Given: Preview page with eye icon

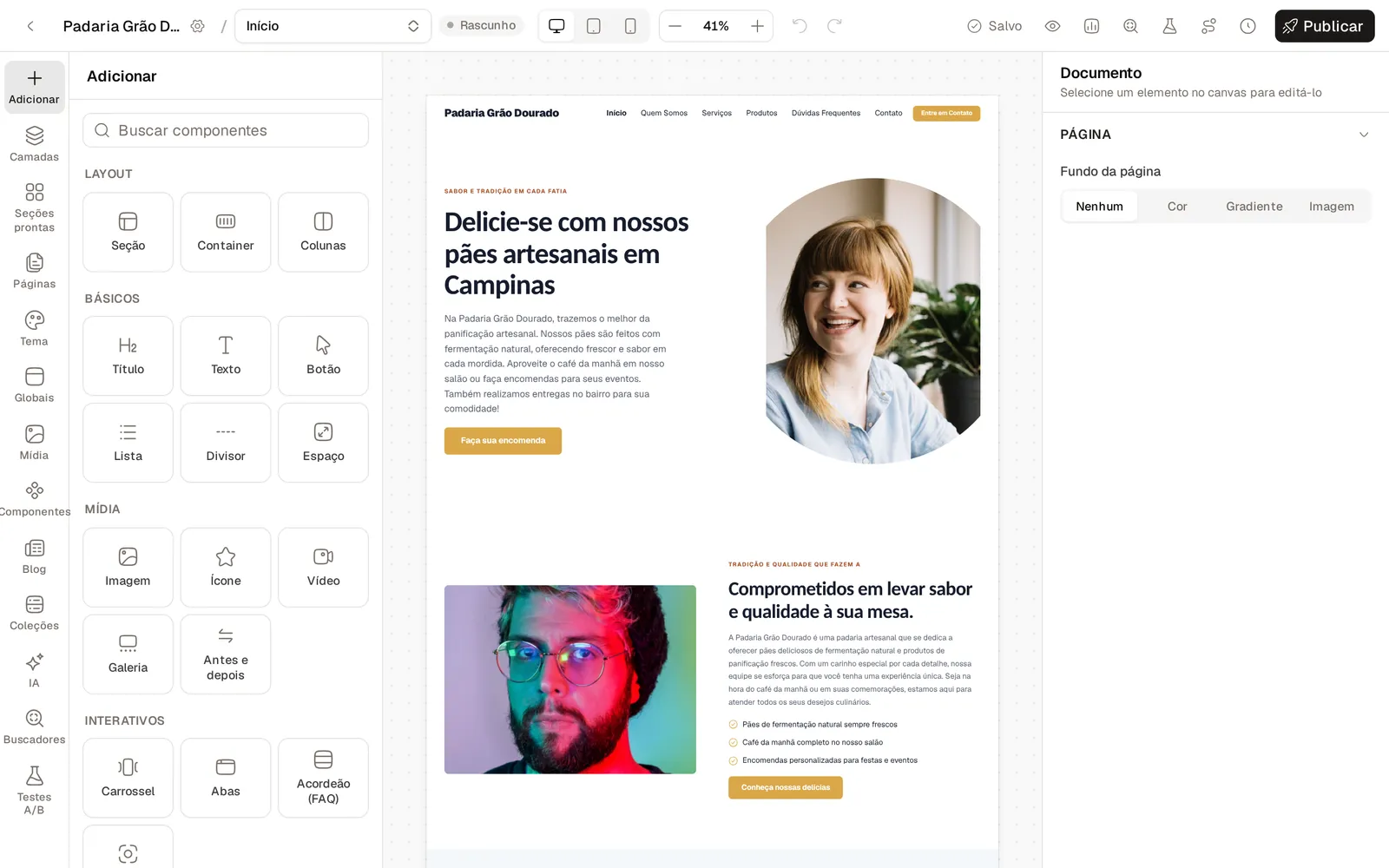Looking at the screenshot, I should (1052, 26).
